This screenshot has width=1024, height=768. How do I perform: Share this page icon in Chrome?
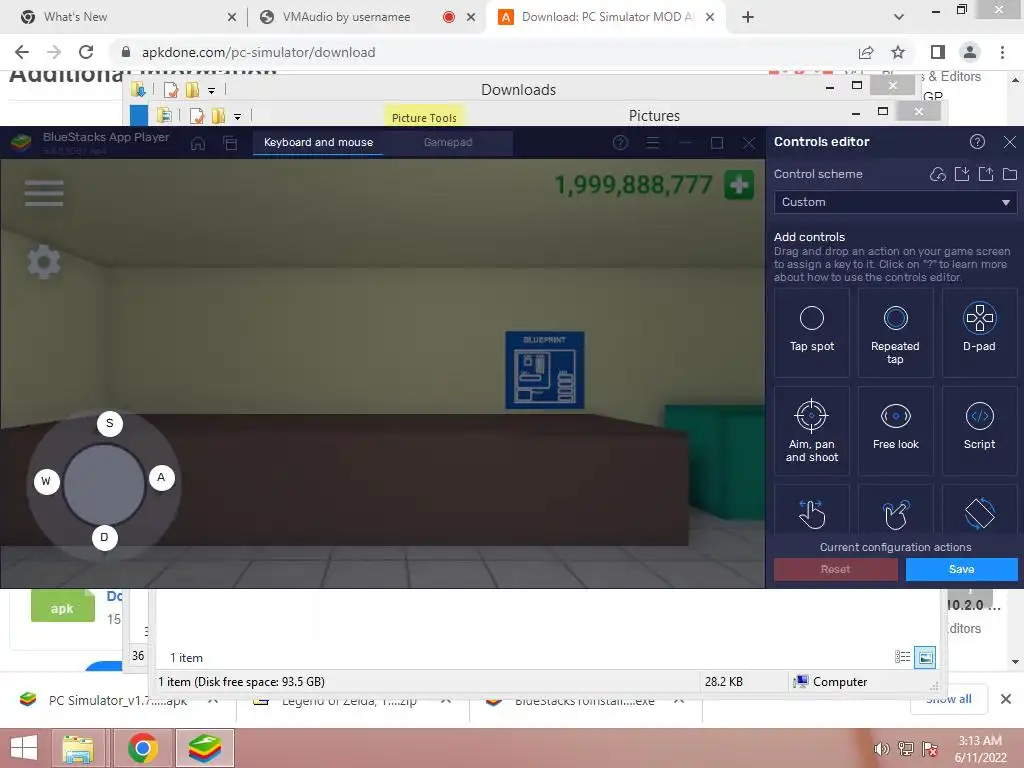866,52
